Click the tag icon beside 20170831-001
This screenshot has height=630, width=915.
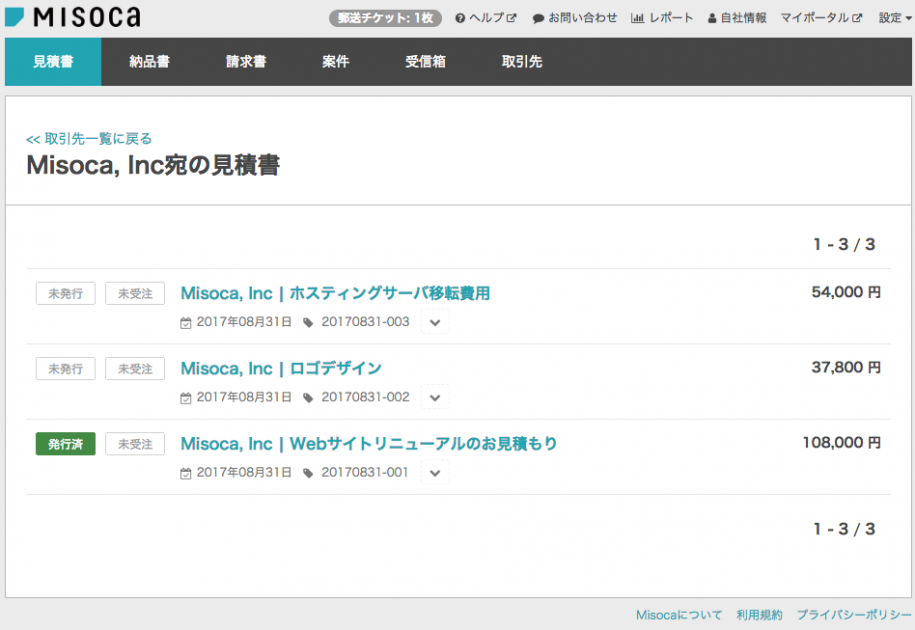click(308, 473)
